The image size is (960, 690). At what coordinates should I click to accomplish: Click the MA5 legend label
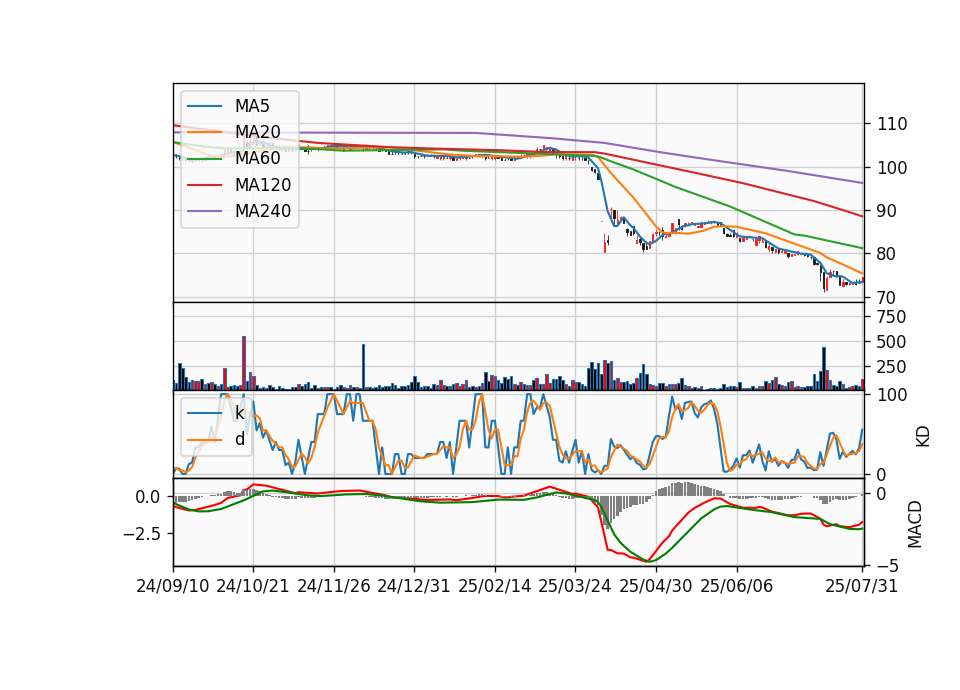point(252,106)
